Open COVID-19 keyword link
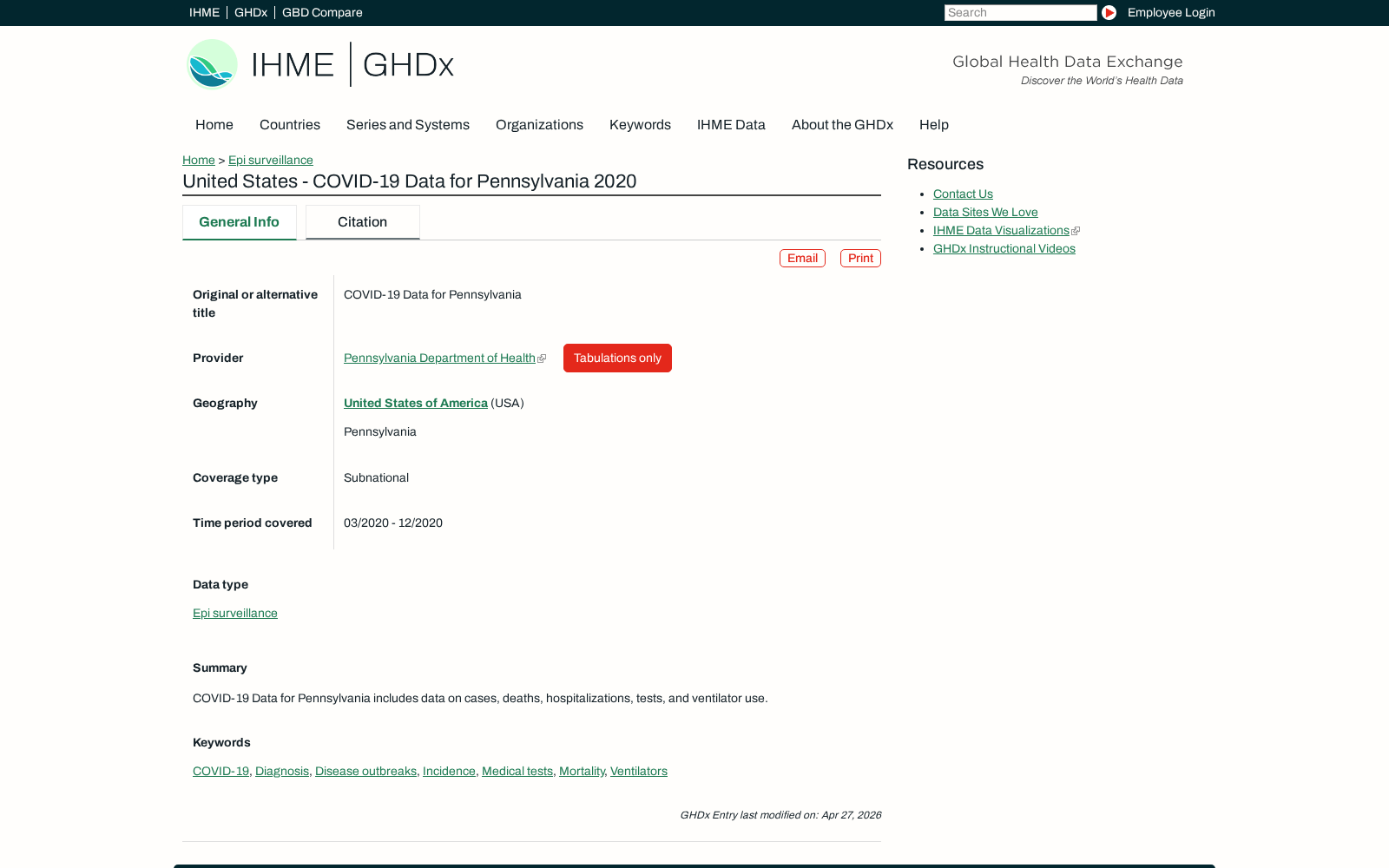The image size is (1389, 868). pos(221,772)
